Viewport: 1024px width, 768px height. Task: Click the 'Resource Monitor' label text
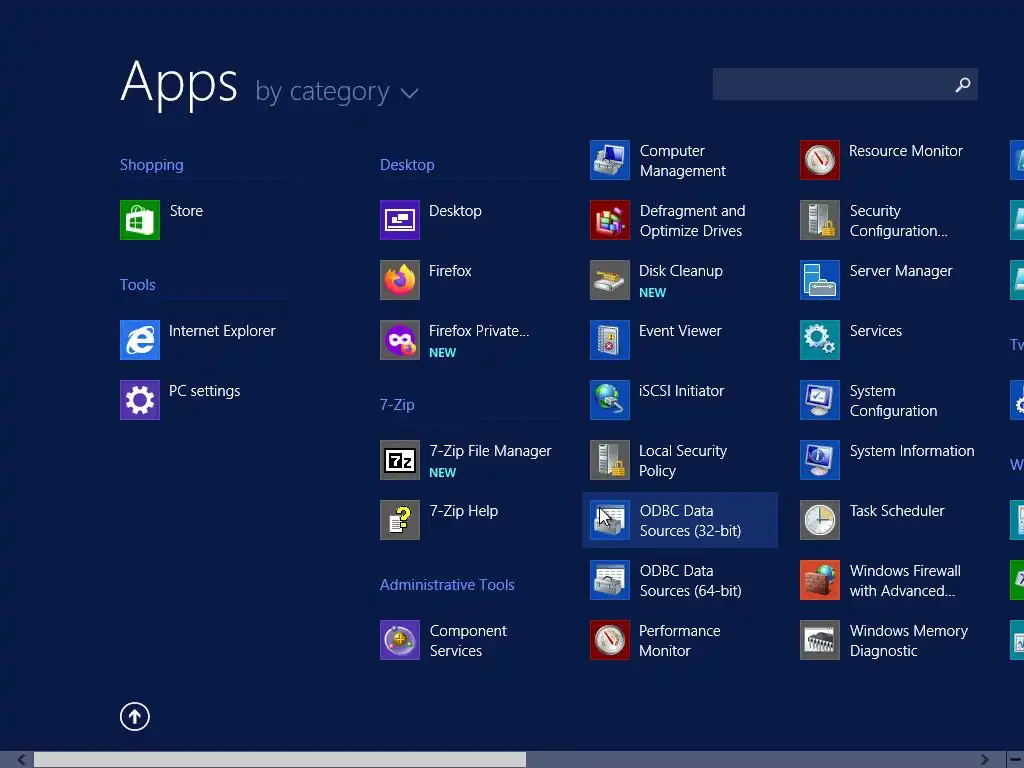(906, 151)
